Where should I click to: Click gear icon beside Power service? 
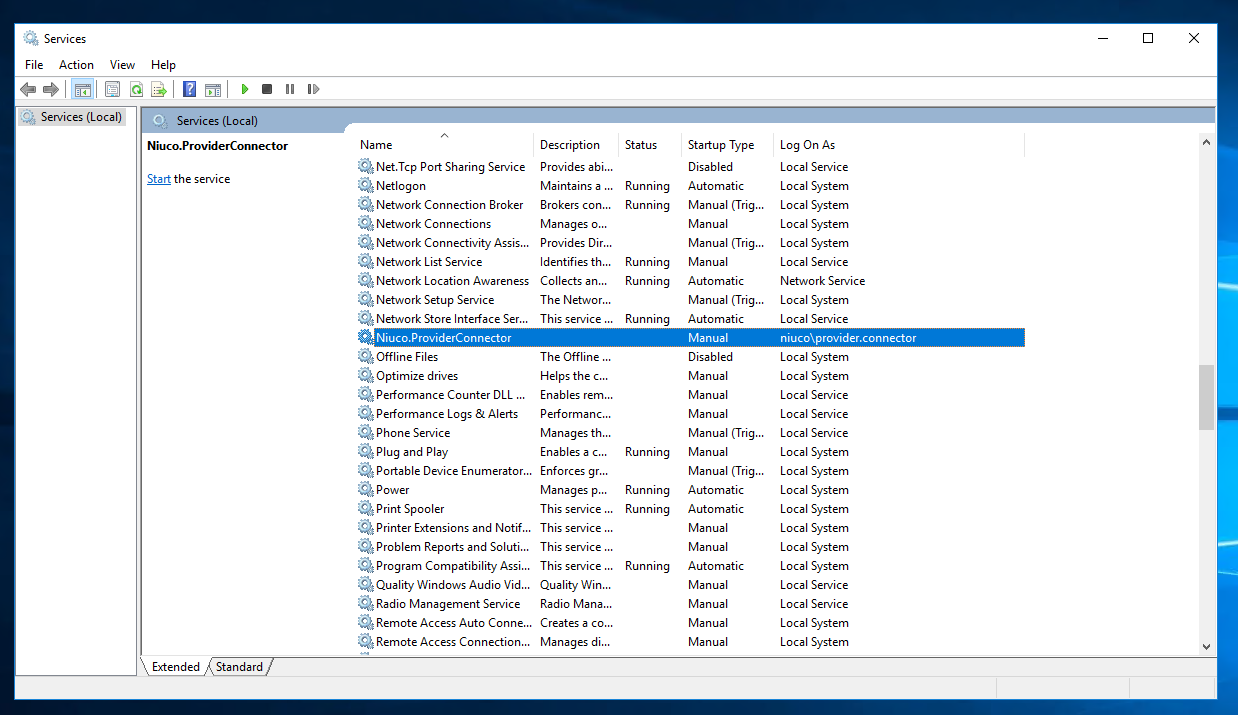[x=366, y=490]
